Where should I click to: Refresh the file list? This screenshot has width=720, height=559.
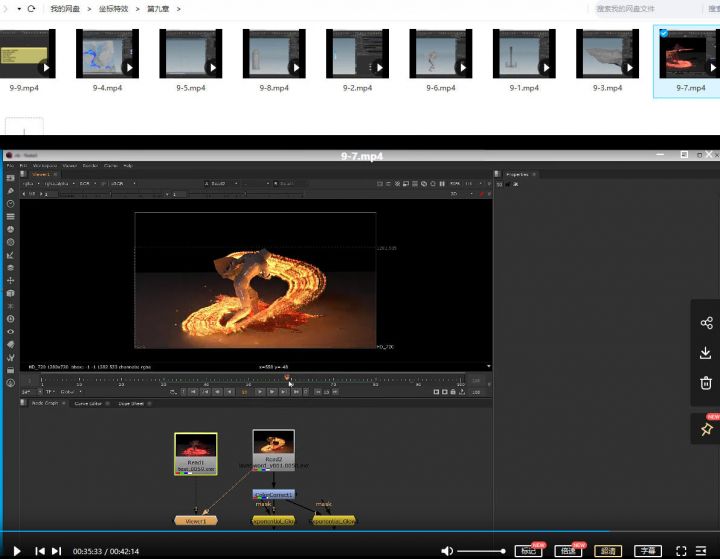[31, 9]
